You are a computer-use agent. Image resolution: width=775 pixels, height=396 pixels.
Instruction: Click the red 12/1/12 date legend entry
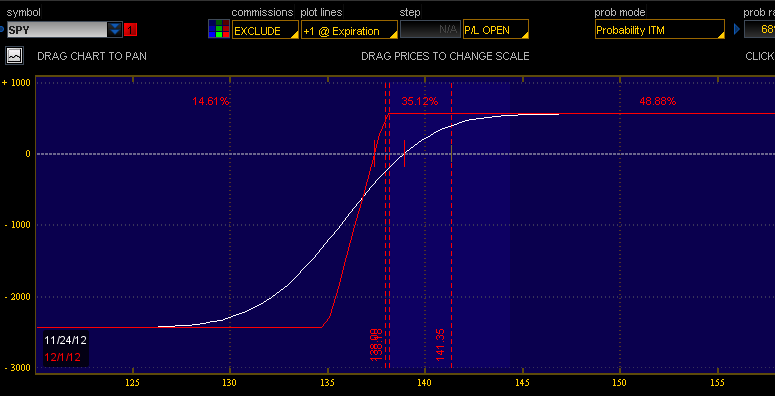point(62,356)
